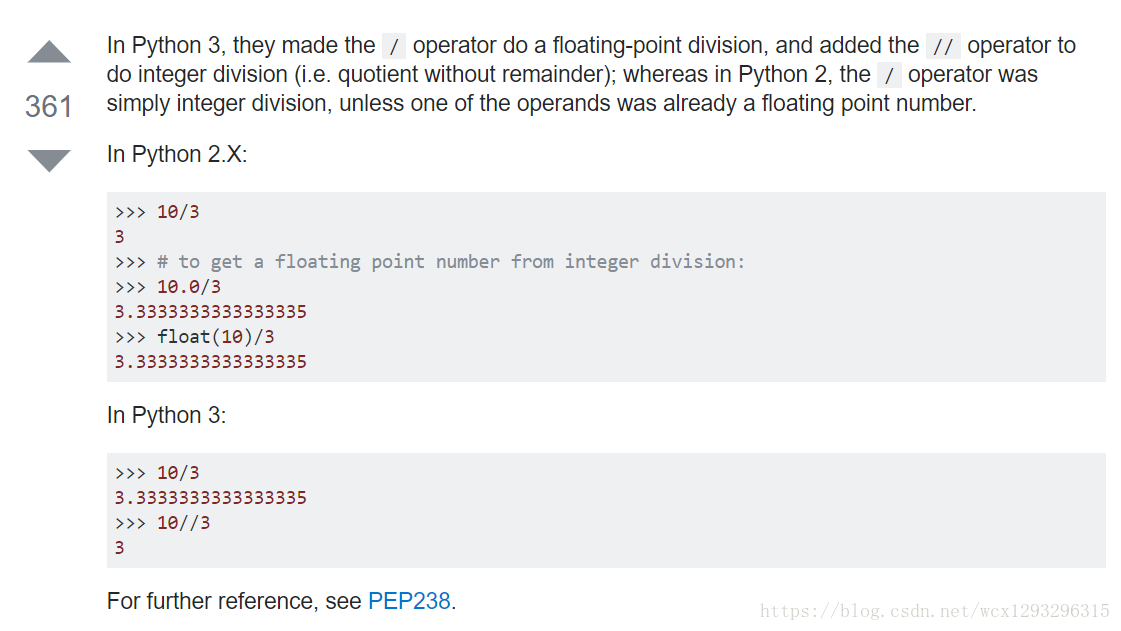This screenshot has width=1121, height=631.
Task: Click the 10.0/3 code line
Action: [x=168, y=287]
